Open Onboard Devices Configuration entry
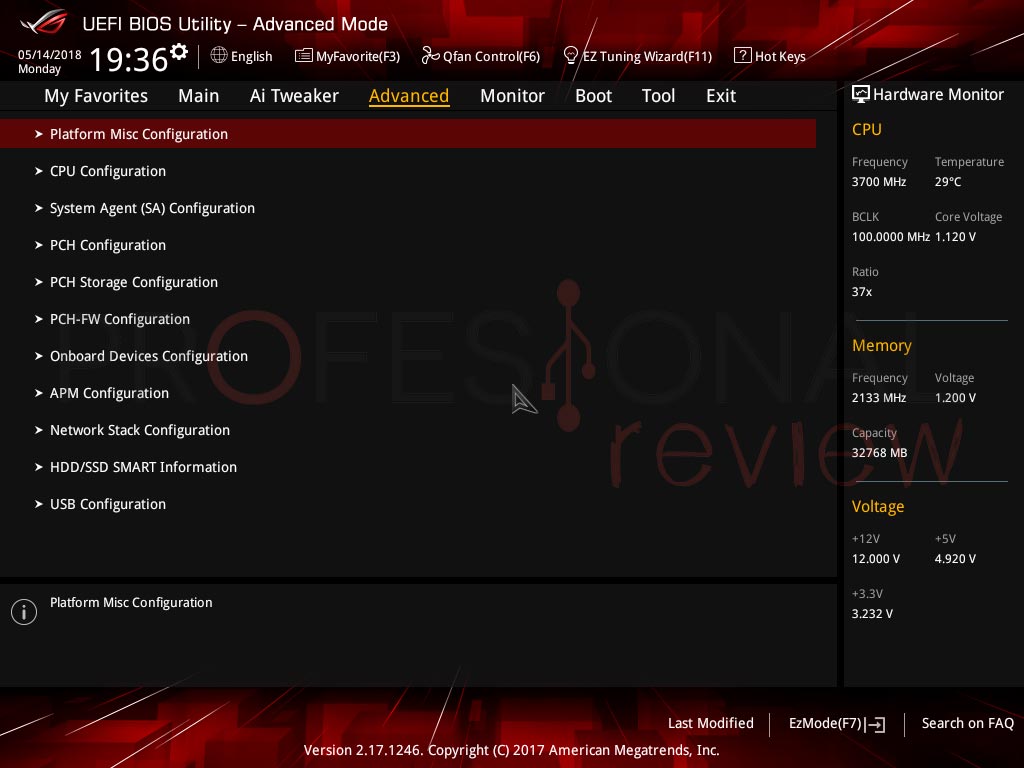This screenshot has width=1024, height=768. click(x=408, y=356)
